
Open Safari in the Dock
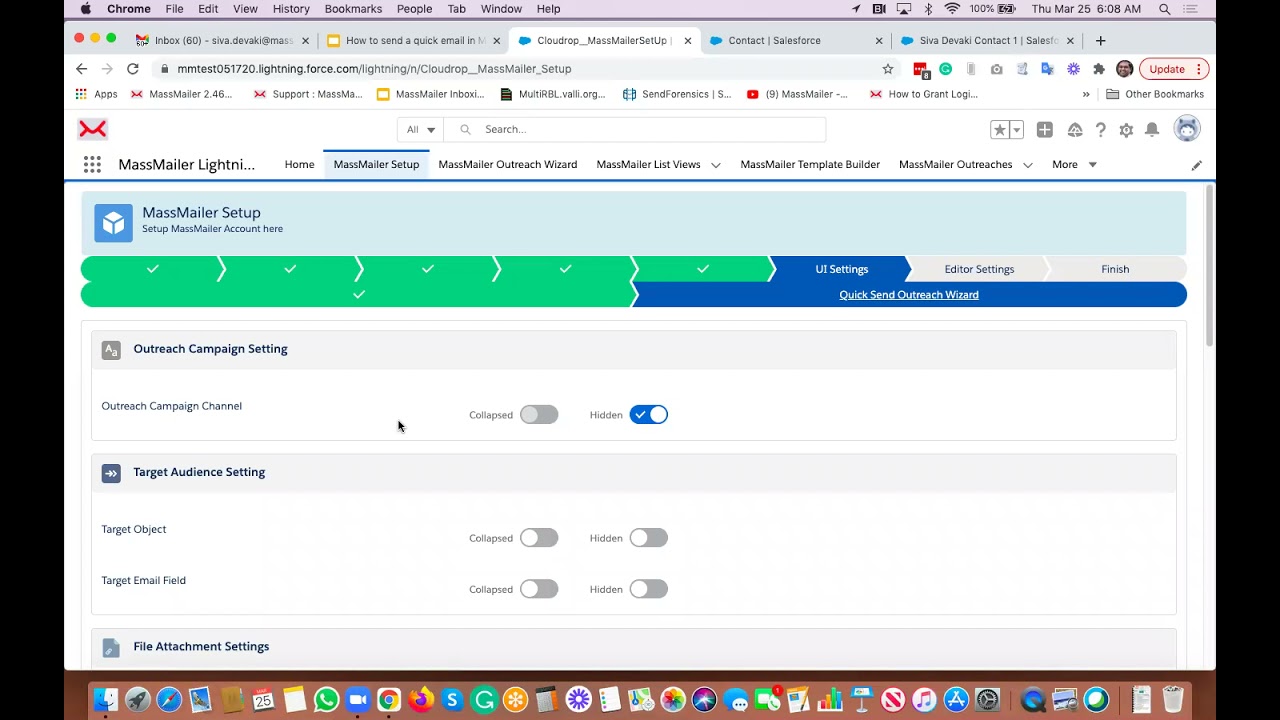[x=169, y=700]
